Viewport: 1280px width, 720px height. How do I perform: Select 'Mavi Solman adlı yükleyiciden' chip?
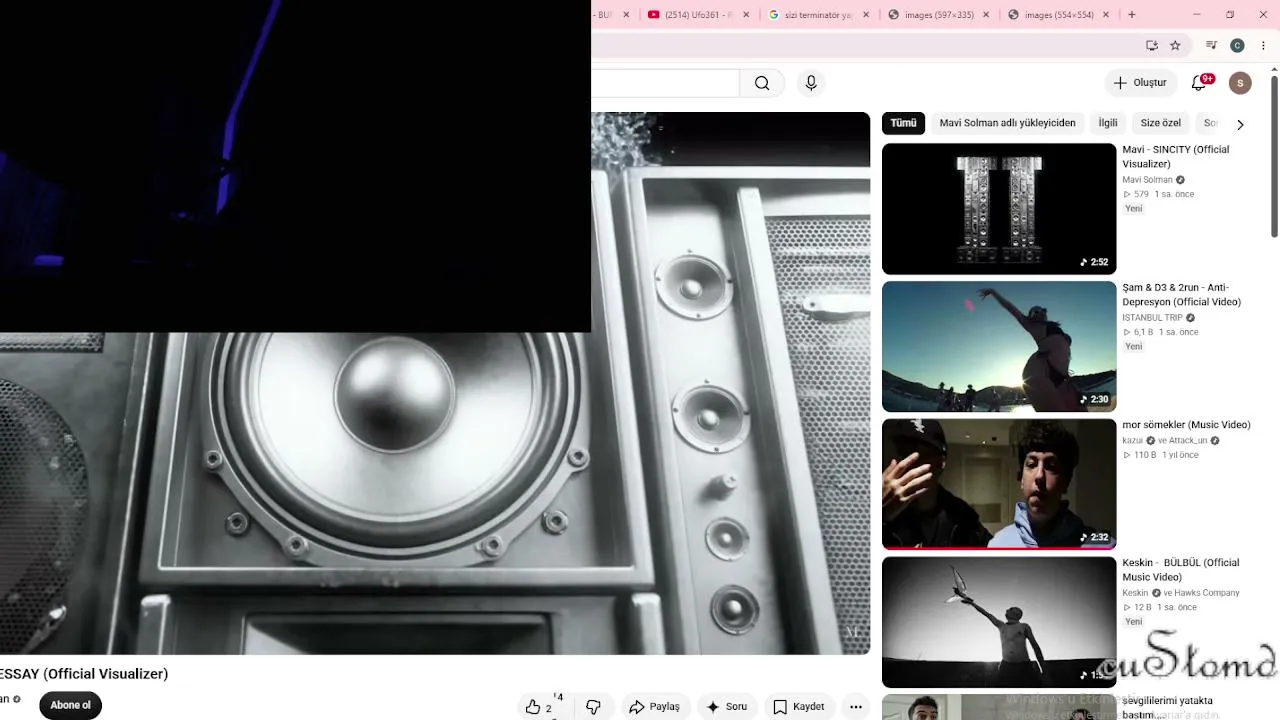coord(1007,123)
